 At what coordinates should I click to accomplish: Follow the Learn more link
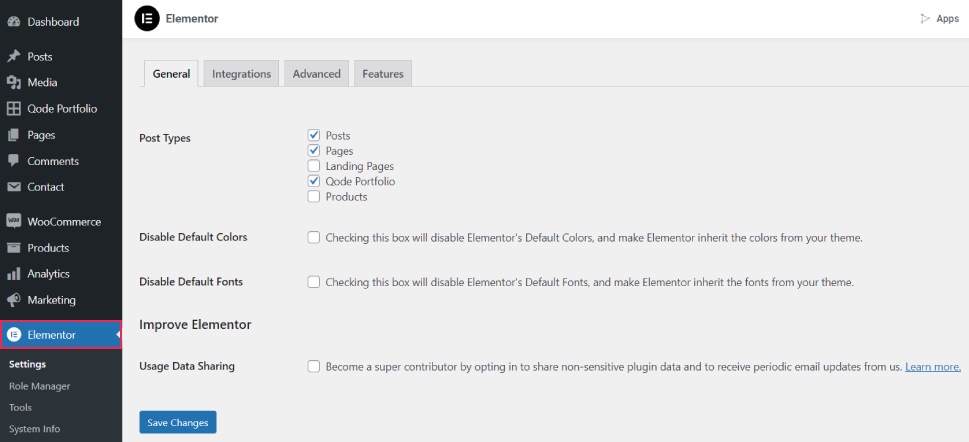[x=933, y=367]
